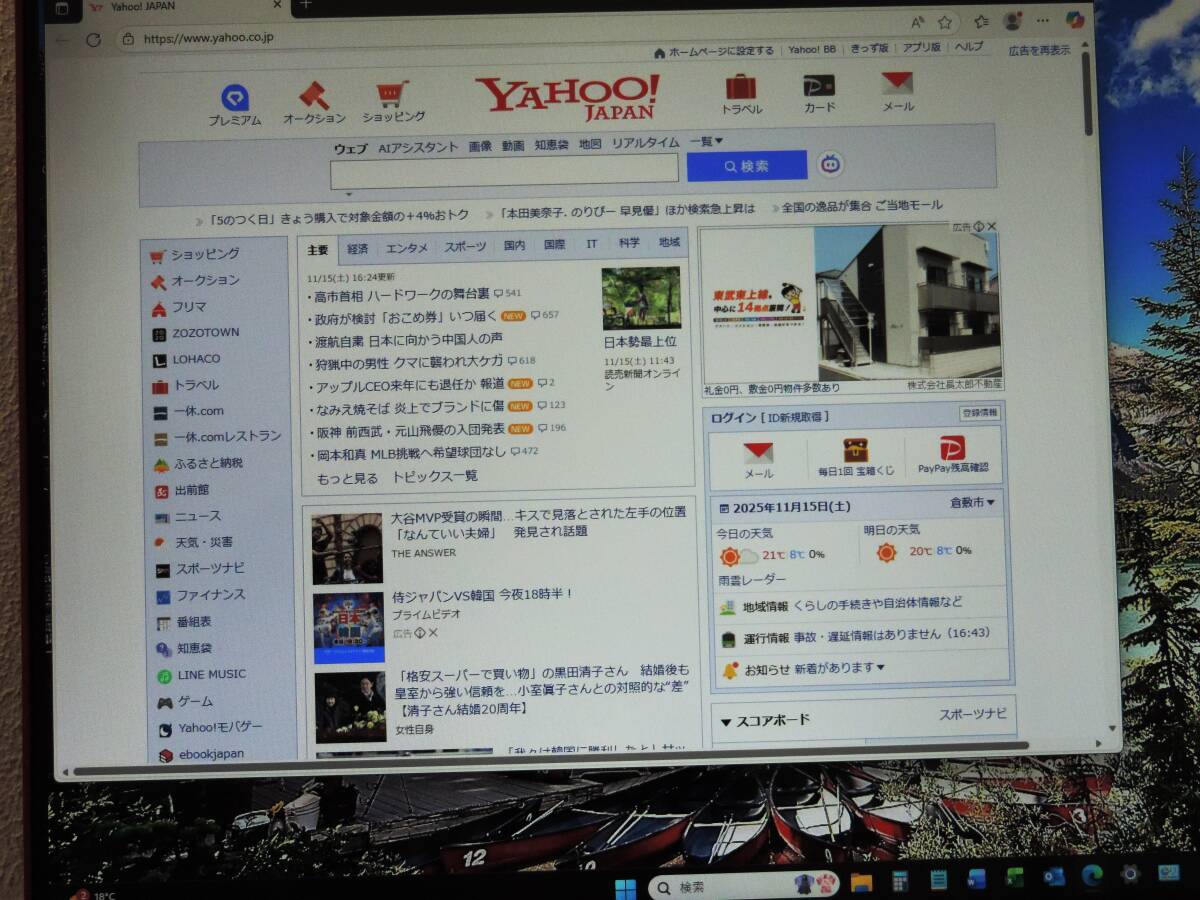Open browser profile avatar icon
This screenshot has width=1200, height=900.
tap(1012, 21)
